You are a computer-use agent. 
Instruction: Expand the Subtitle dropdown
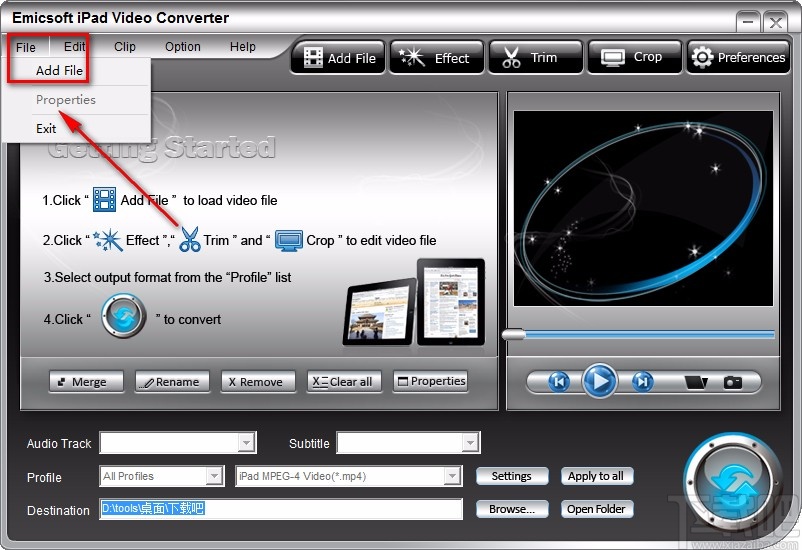tap(470, 443)
